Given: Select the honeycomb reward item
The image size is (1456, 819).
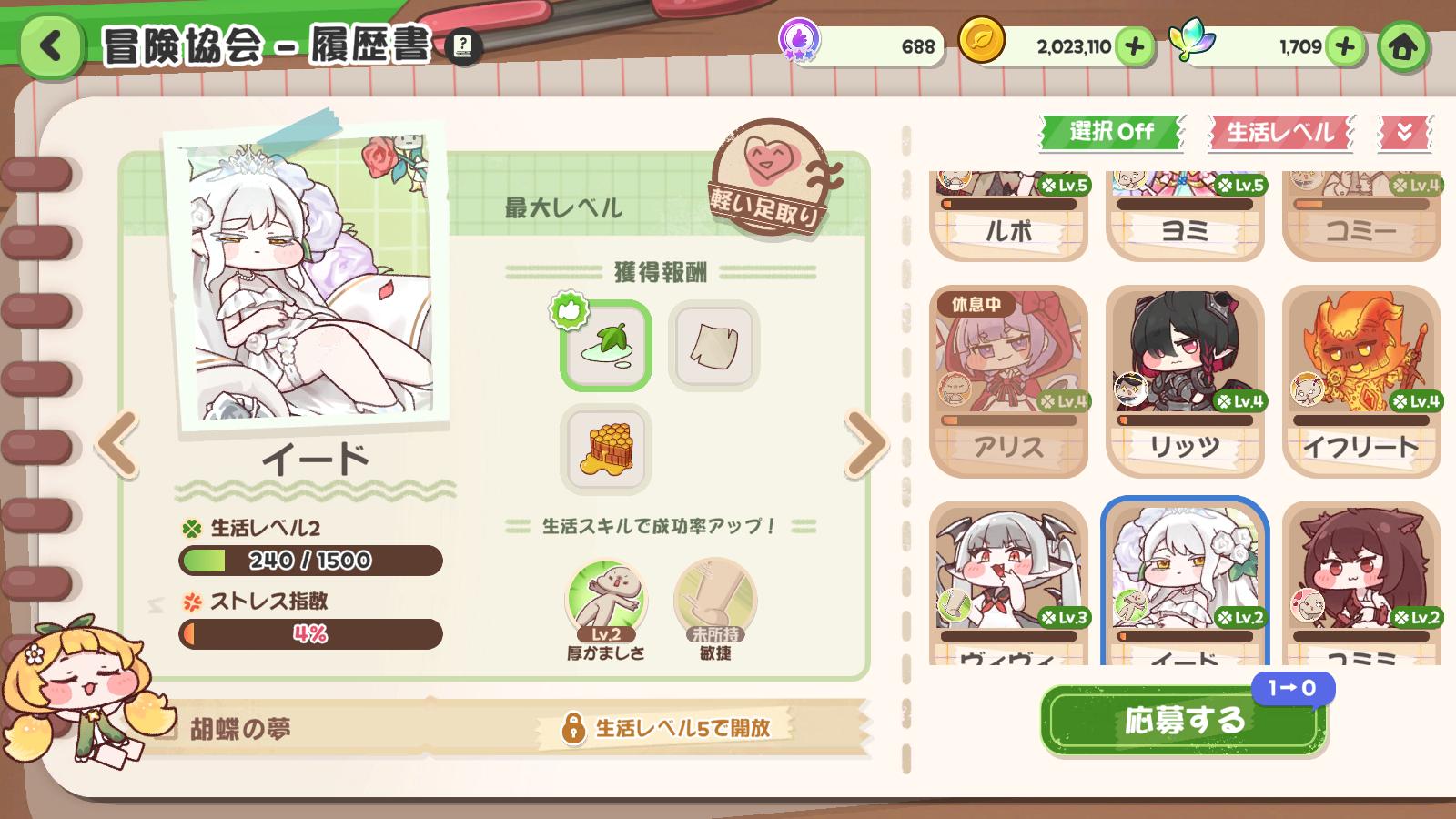Looking at the screenshot, I should (606, 450).
